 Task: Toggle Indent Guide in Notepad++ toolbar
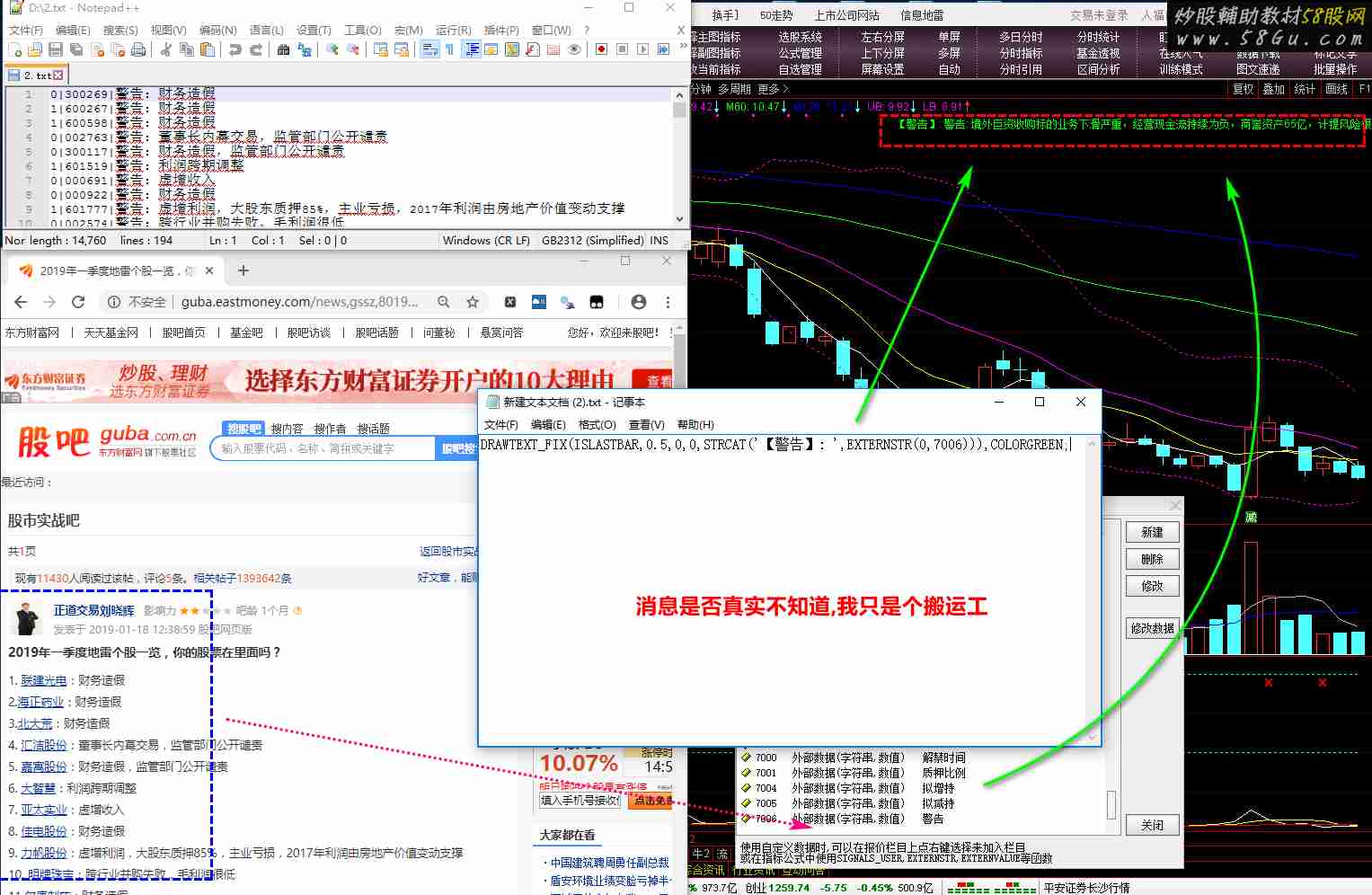click(x=471, y=49)
